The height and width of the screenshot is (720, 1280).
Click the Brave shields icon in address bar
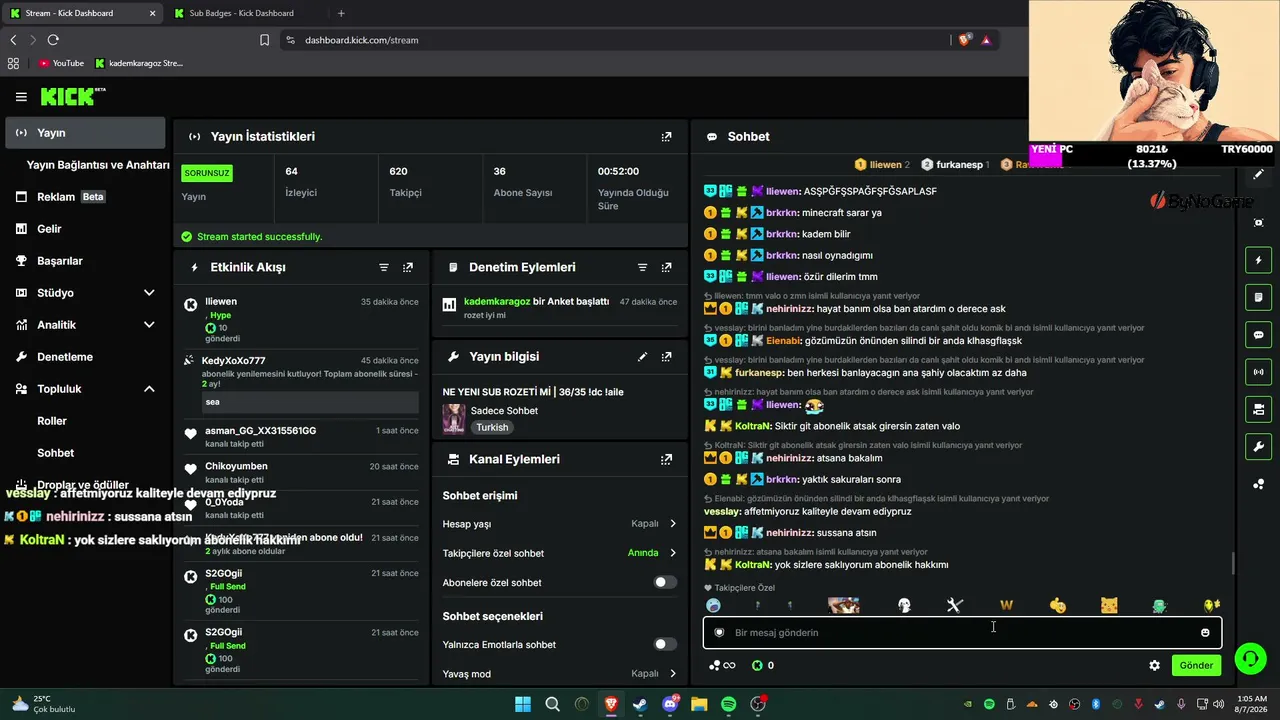(964, 40)
